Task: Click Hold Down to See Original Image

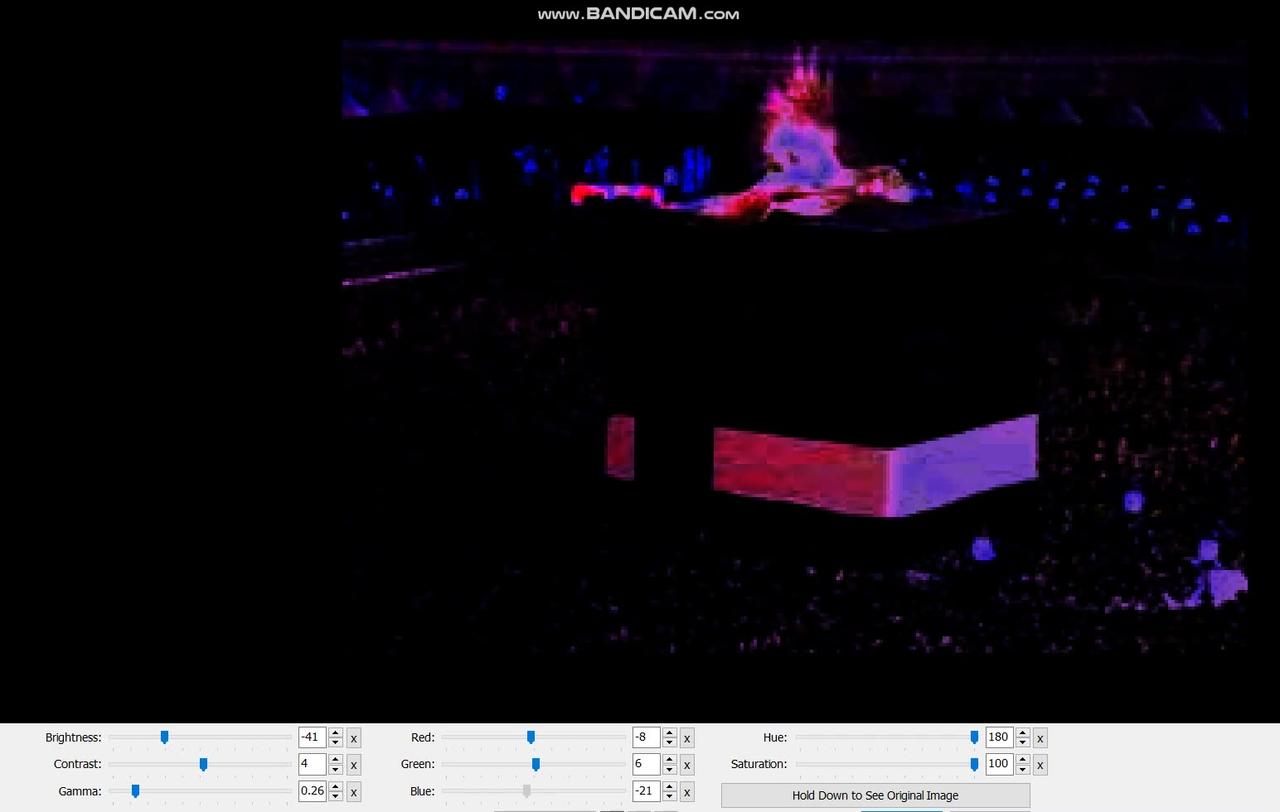Action: (x=875, y=796)
